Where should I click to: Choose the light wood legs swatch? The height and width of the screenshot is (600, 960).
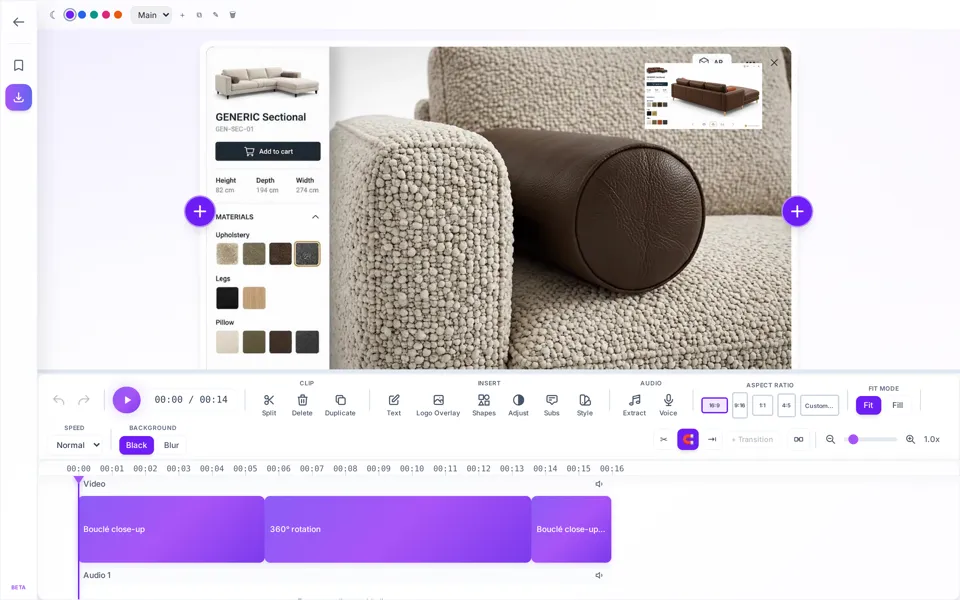(x=253, y=298)
